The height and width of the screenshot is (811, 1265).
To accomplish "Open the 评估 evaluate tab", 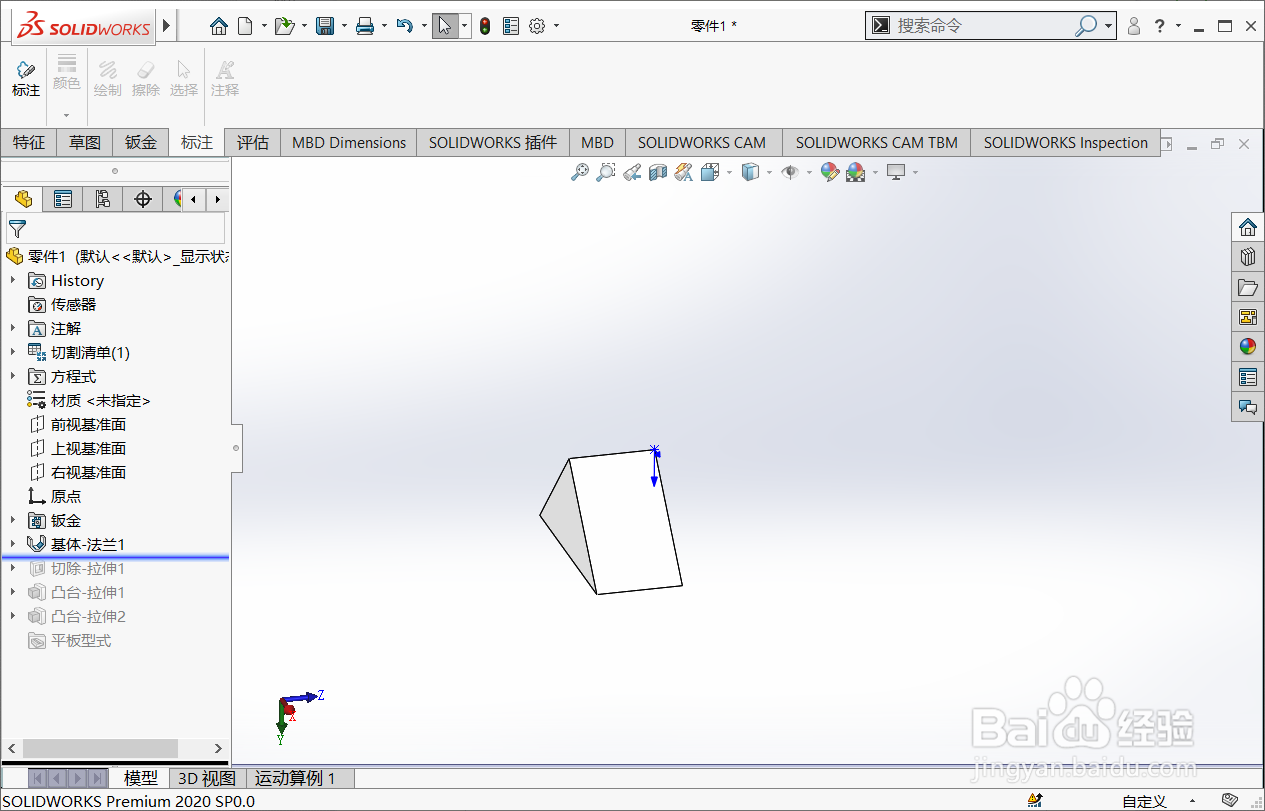I will 253,143.
